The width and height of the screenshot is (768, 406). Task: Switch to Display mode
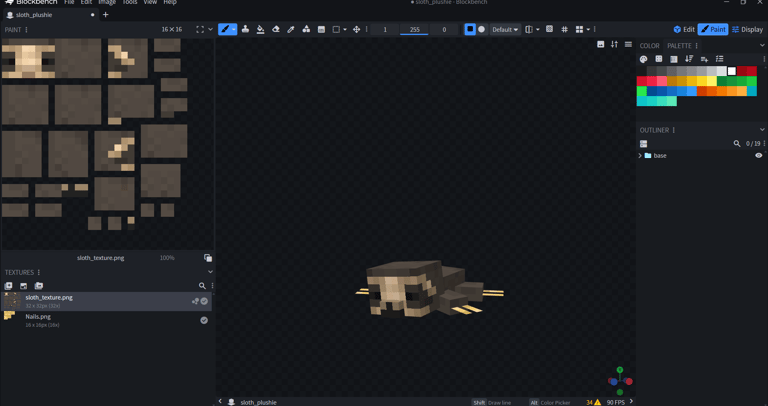point(747,29)
